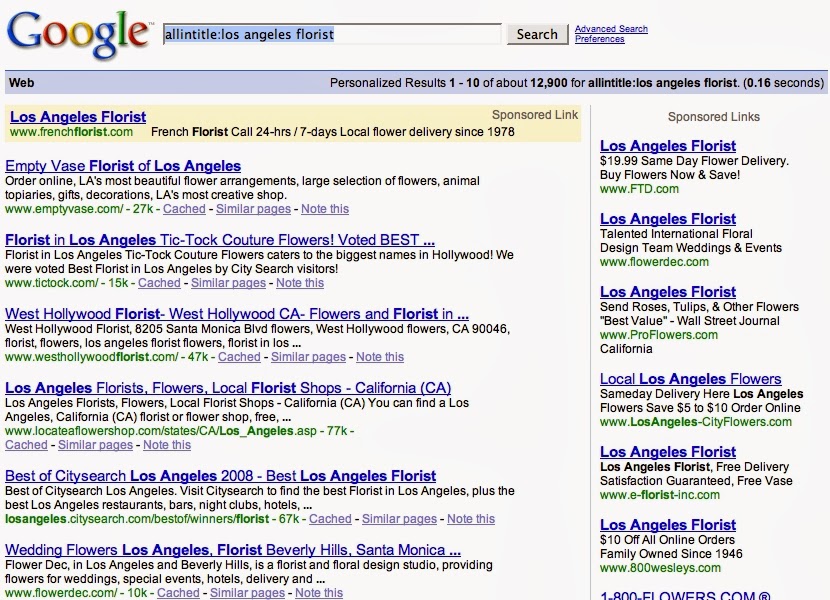
Task: Open Cached link for tictock.com result
Action: coord(159,283)
